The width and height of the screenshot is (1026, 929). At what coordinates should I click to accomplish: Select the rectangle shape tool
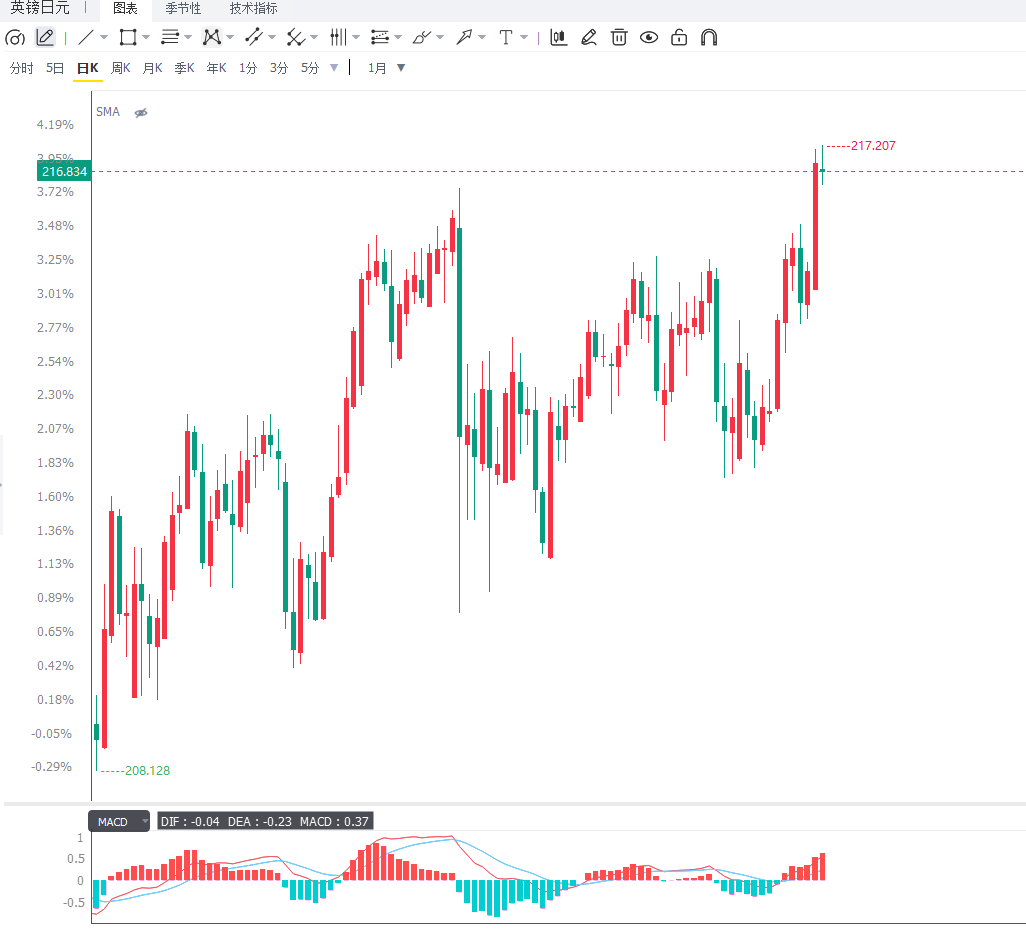[x=128, y=37]
